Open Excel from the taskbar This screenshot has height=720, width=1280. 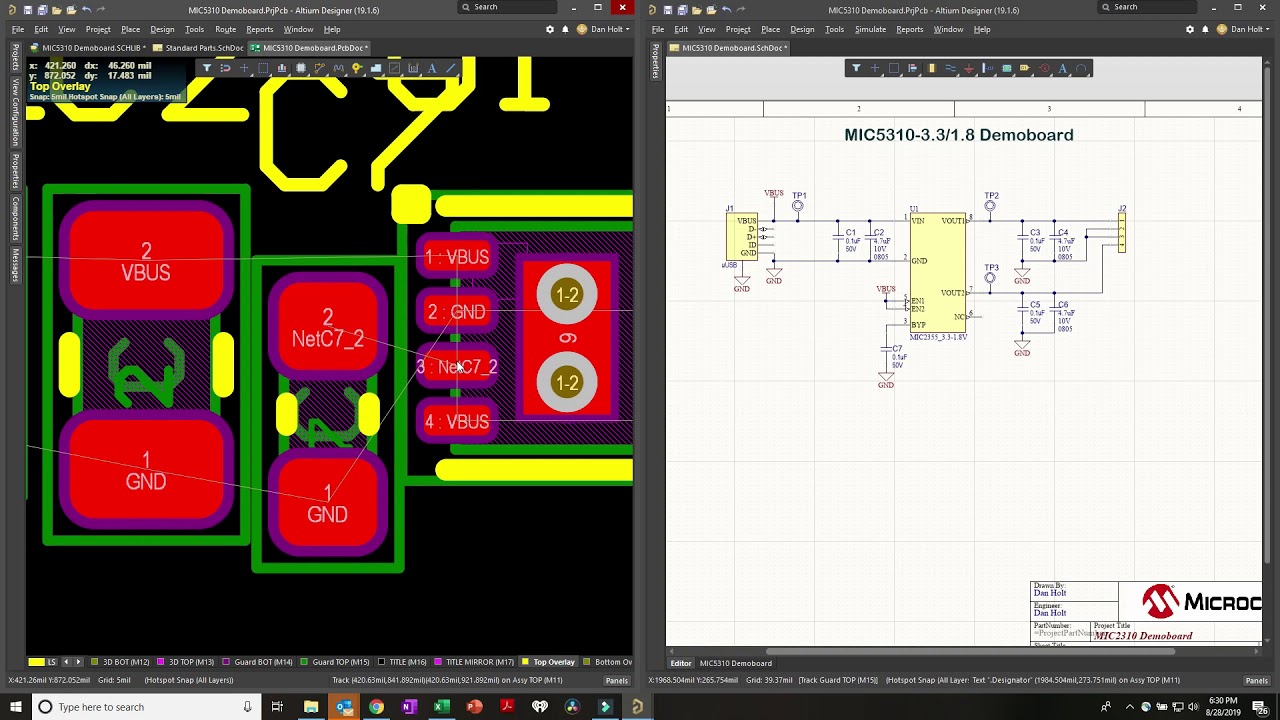441,707
